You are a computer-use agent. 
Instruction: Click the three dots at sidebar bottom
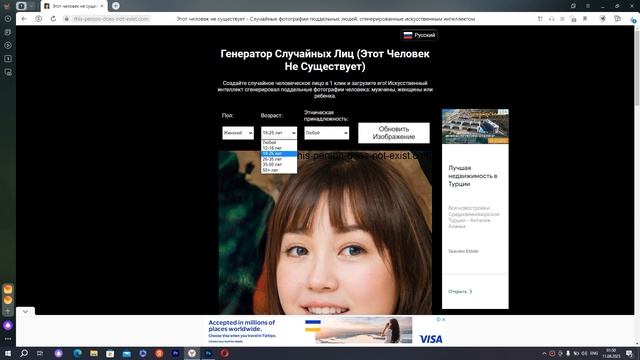(x=8, y=339)
